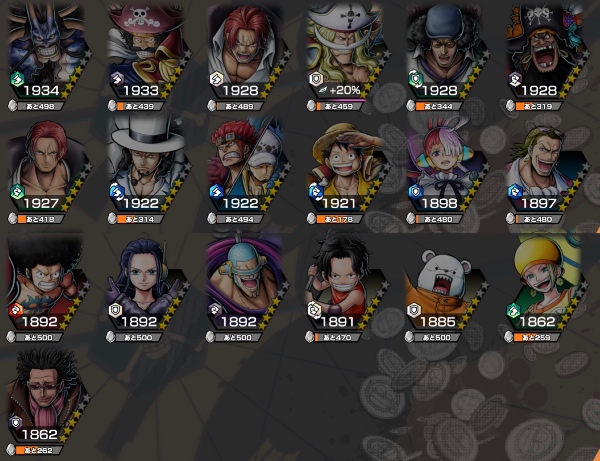Pick the Kuzan card with blue beanie
Screen dimensions: 600x461
(x=447, y=52)
